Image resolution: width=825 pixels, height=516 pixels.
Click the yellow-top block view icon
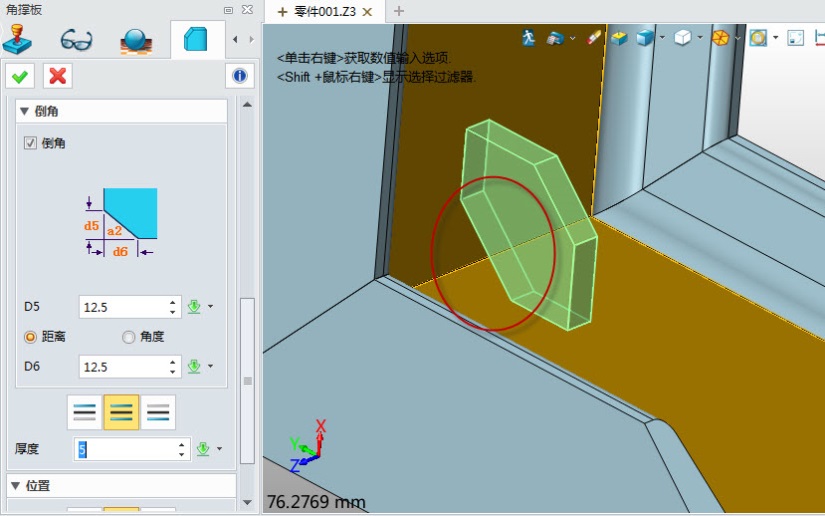(x=619, y=38)
